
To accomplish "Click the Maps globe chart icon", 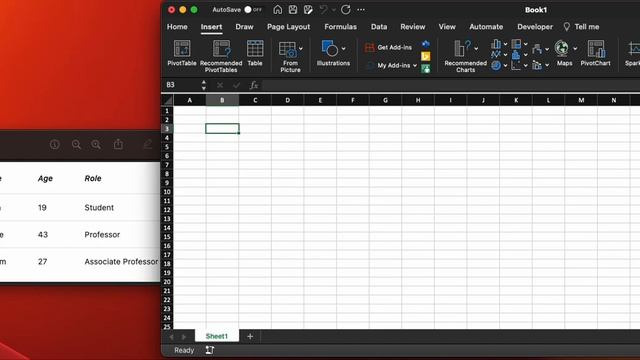I will coord(562,49).
